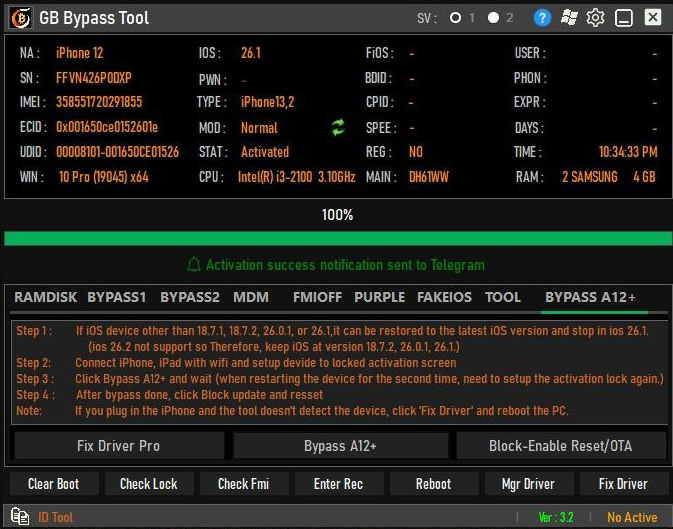673x529 pixels.
Task: Click the GB Bypass Tool title text
Action: coord(94,18)
